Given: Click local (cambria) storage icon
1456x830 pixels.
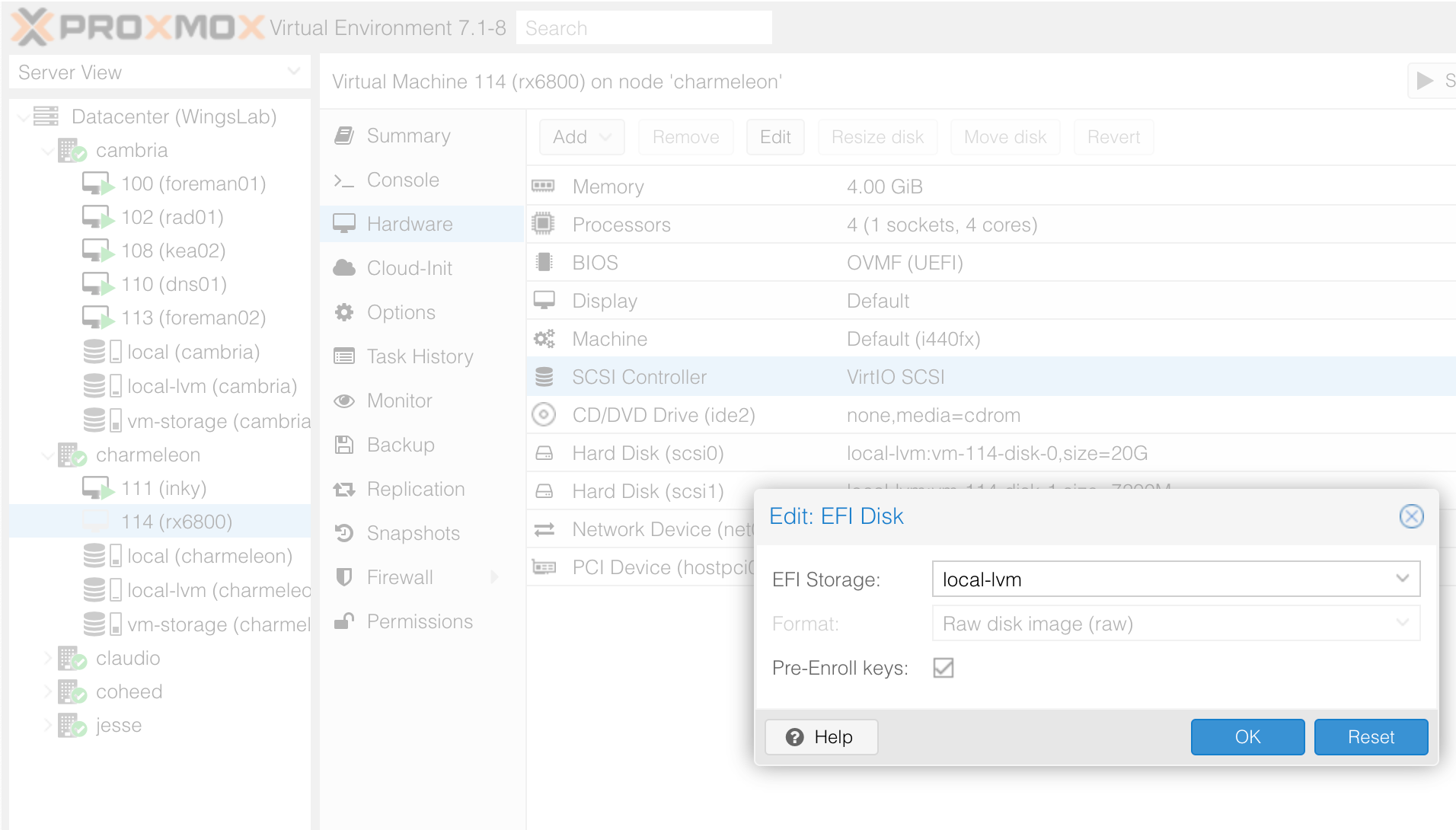Looking at the screenshot, I should click(x=102, y=351).
